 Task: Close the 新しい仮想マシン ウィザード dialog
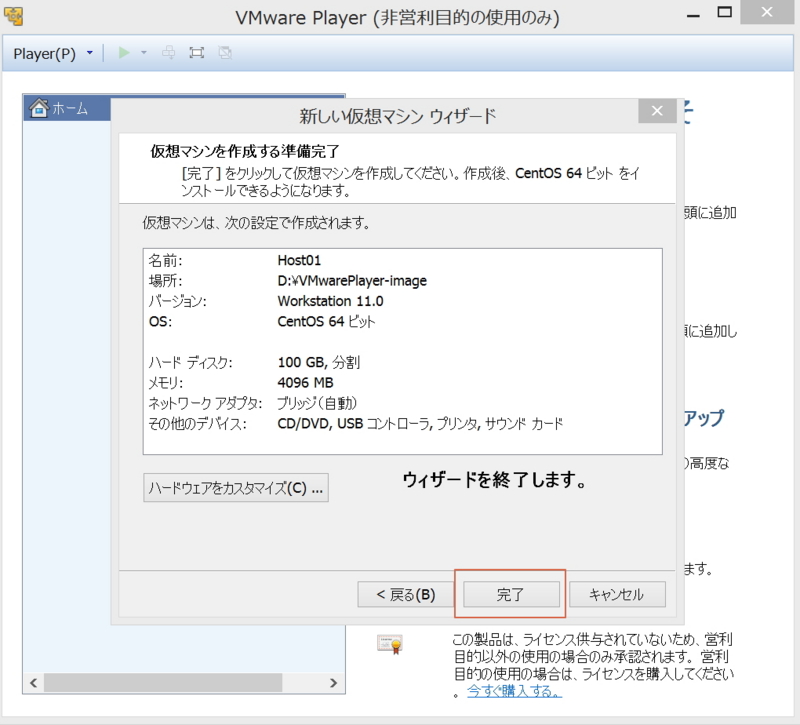657,111
